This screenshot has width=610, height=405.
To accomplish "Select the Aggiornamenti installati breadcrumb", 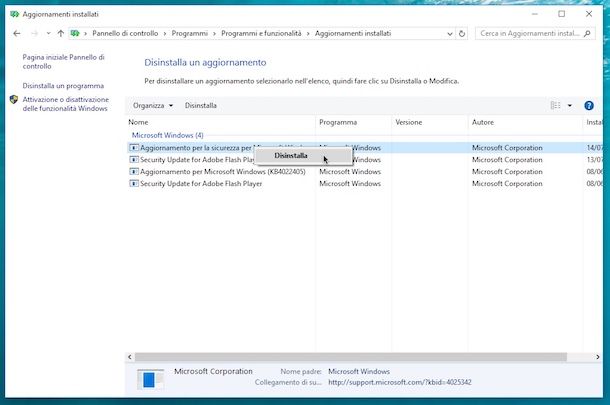I will [353, 33].
